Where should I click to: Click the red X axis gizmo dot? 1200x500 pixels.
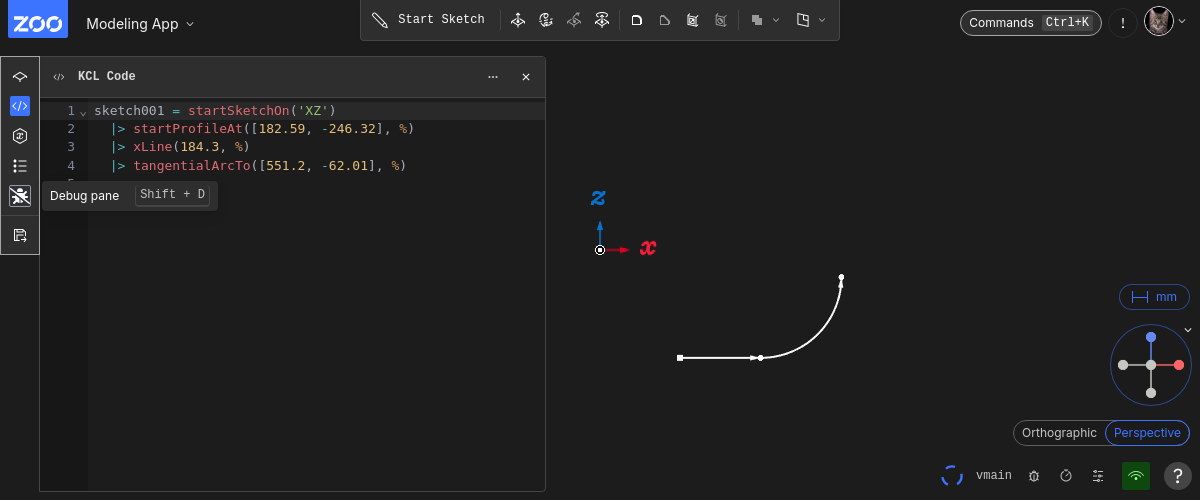coord(1179,365)
